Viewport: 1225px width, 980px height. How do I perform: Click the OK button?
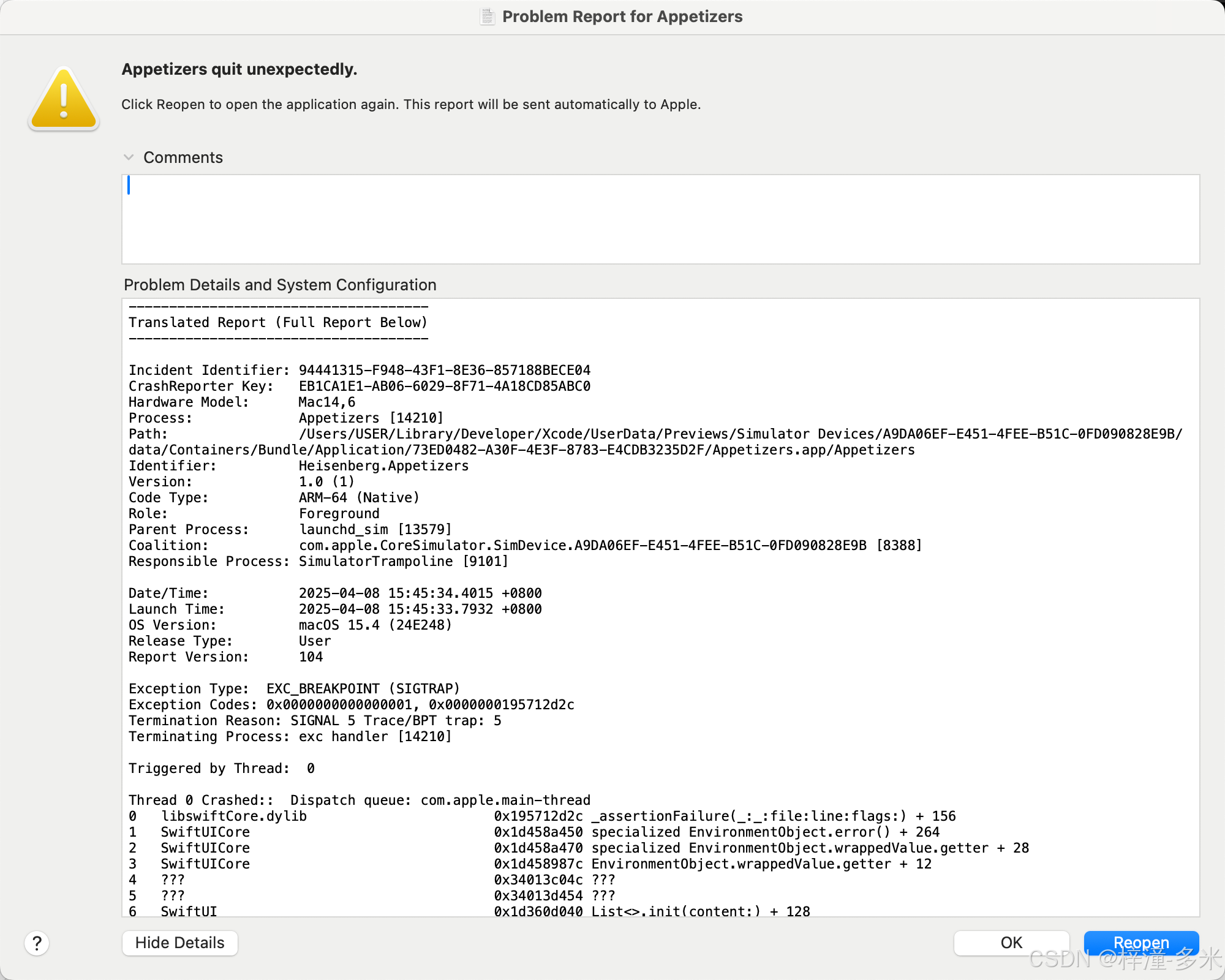[x=1011, y=943]
